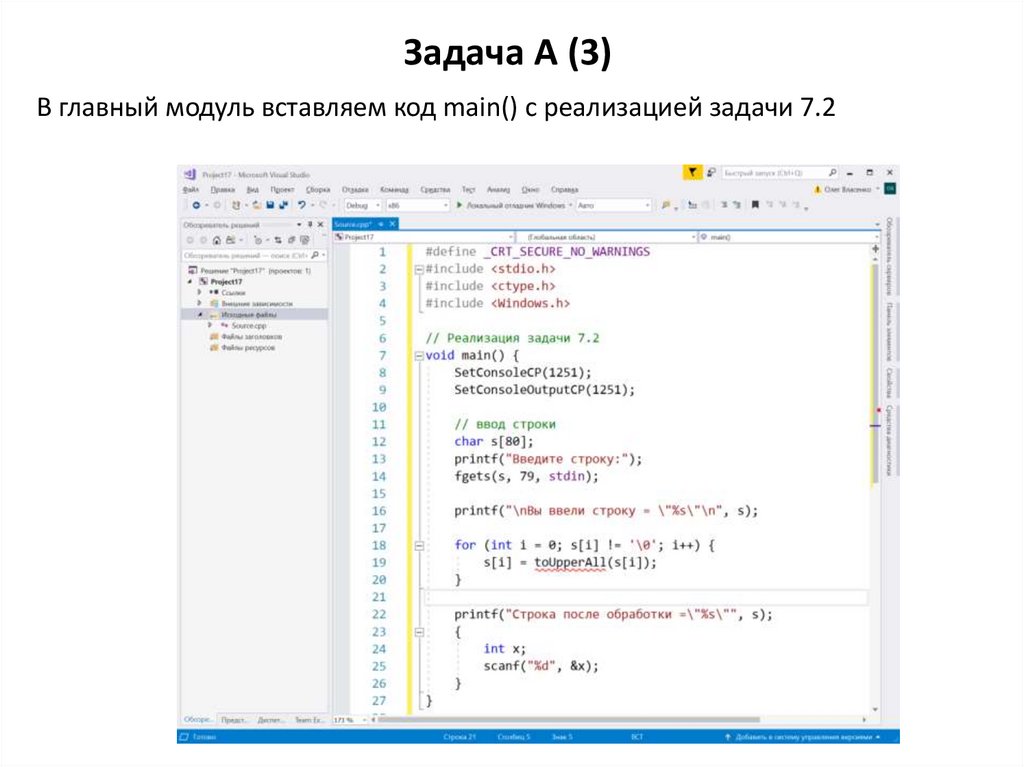
Task: Collapse the for loop code block
Action: [418, 545]
